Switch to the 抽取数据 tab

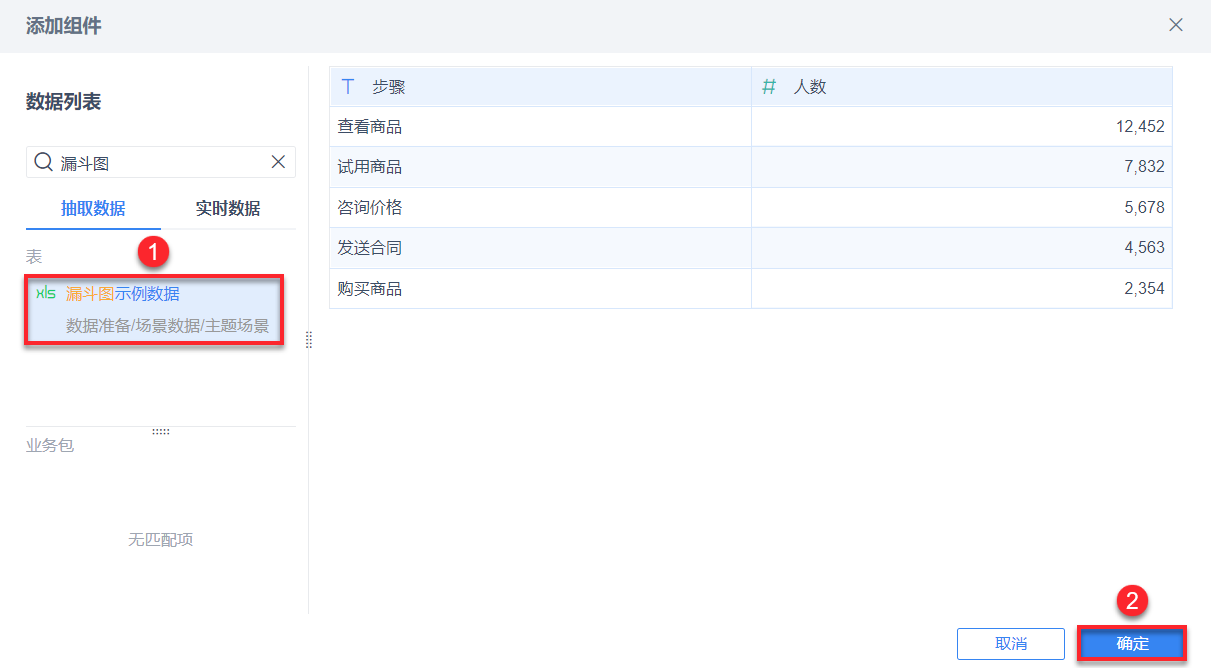(93, 208)
